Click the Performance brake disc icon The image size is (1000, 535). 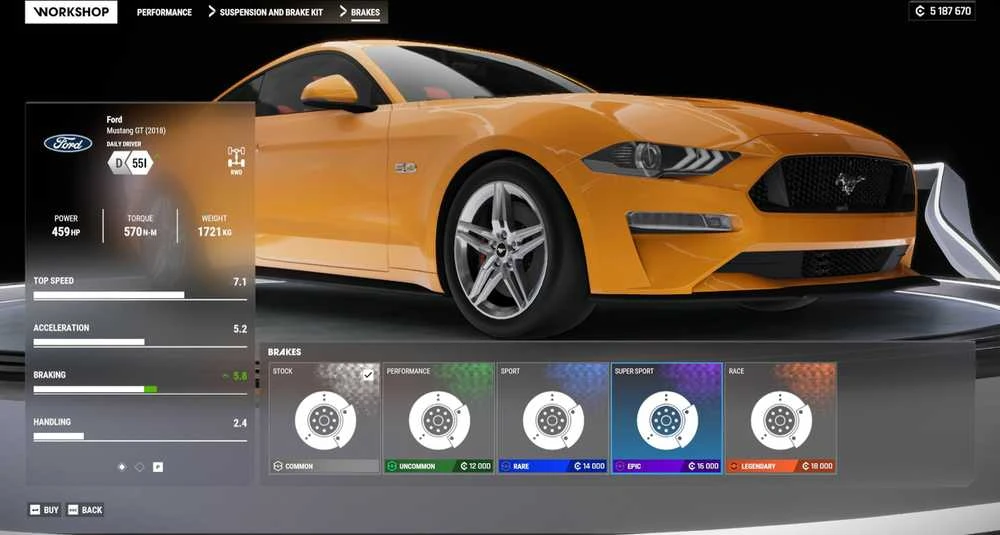tap(439, 420)
